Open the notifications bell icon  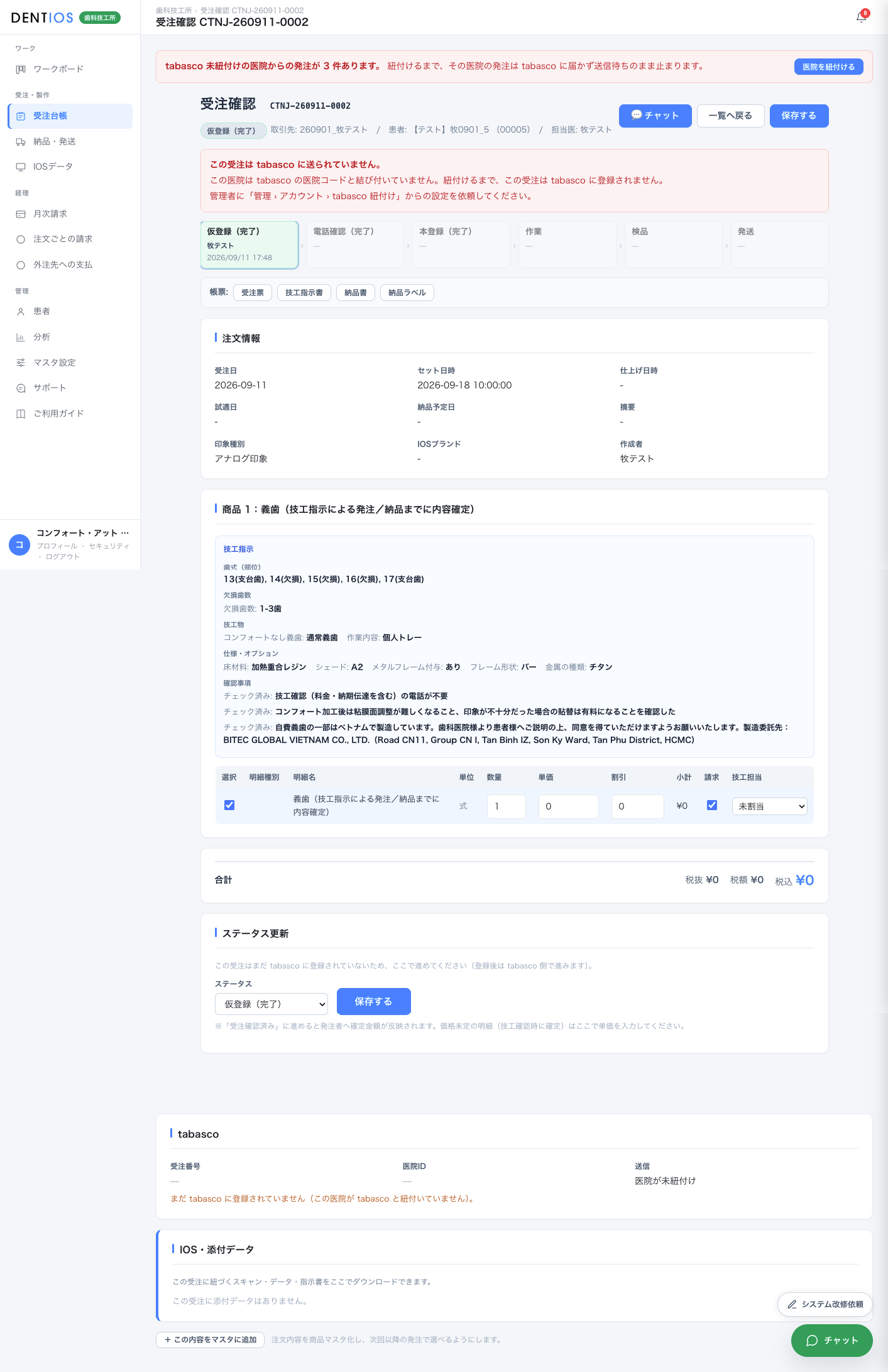point(861,17)
